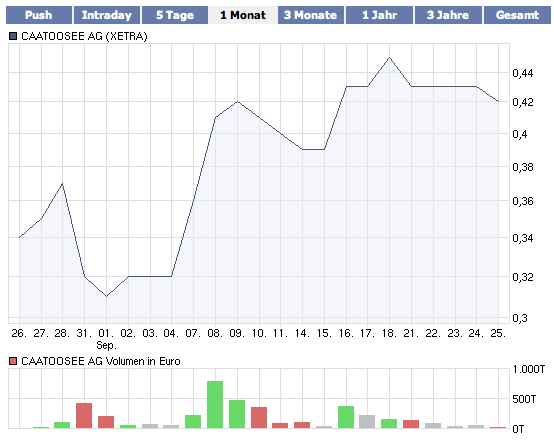Click the dark CAATOOSEE AG (XETRA) legend swatch
Screen dimensions: 554x440
(13, 36)
